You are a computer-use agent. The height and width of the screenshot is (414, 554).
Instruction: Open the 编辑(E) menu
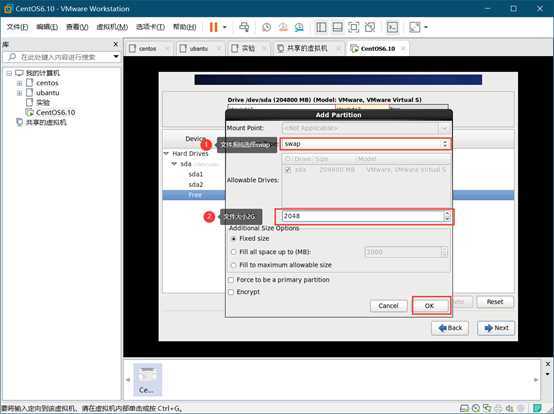pos(47,27)
